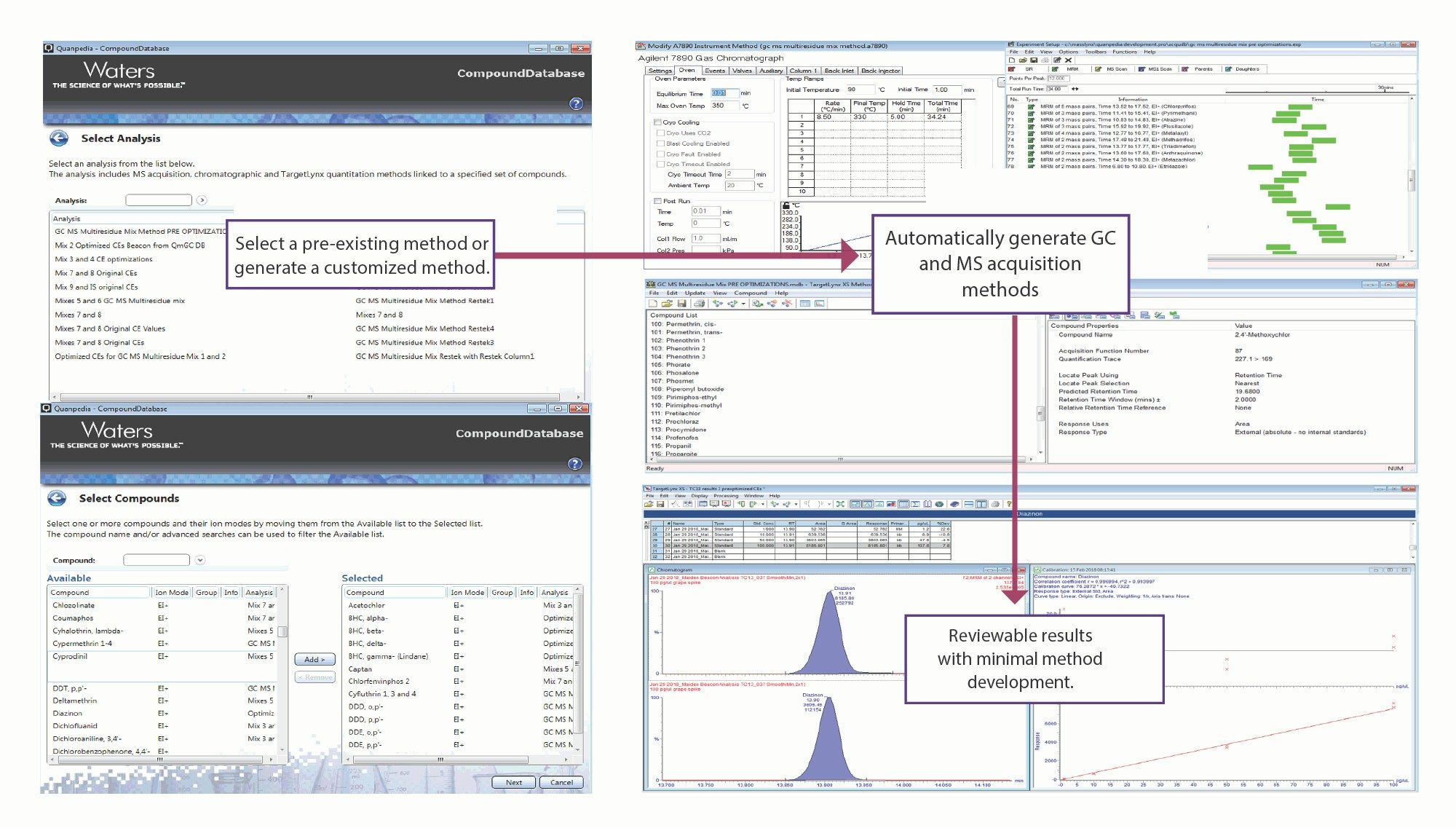Viewport: 1456px width, 828px height.
Task: Open Compound menu in TargetLynx Method window
Action: [751, 293]
